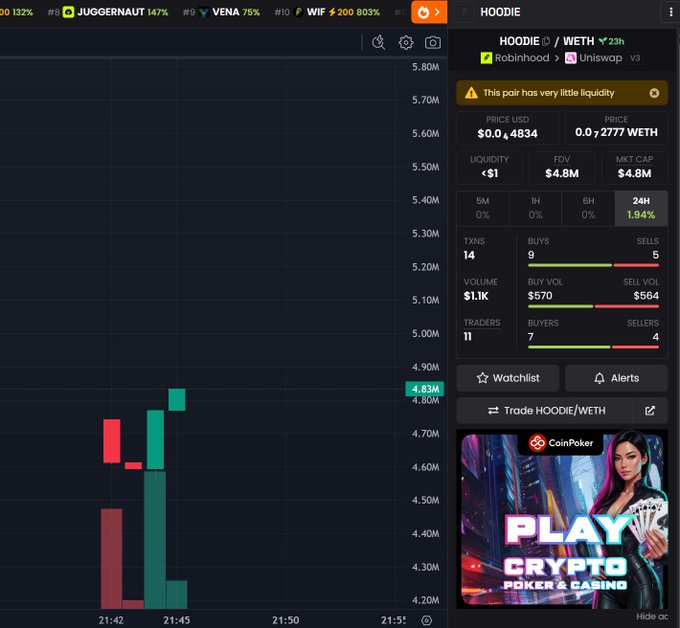
Task: Select the 1H timeframe tab
Action: [x=536, y=208]
